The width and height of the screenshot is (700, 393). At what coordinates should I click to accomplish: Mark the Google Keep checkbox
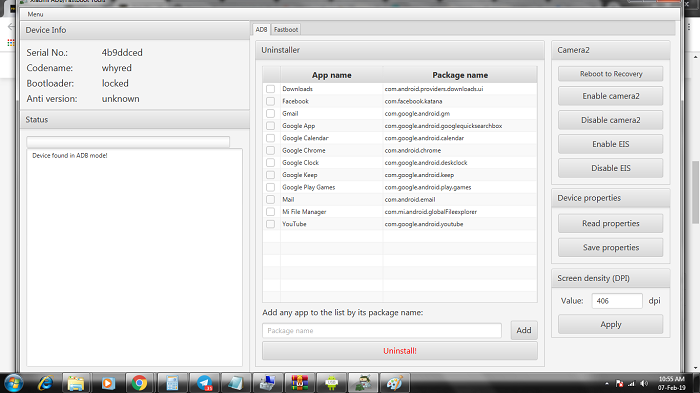point(271,175)
